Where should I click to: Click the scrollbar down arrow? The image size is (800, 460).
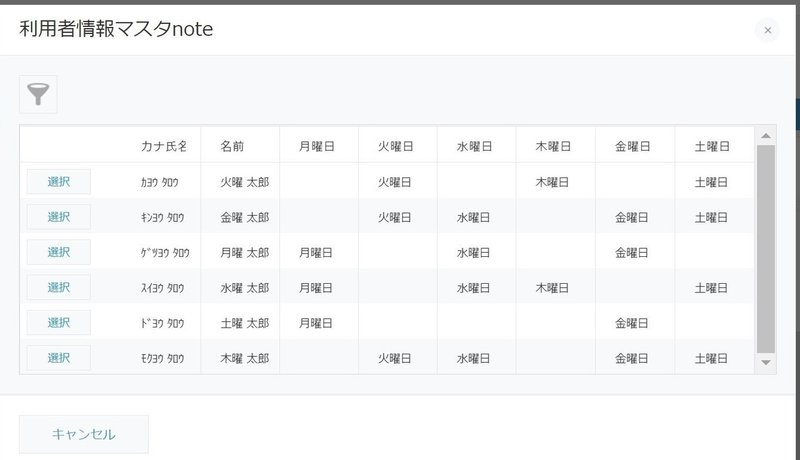(x=766, y=362)
